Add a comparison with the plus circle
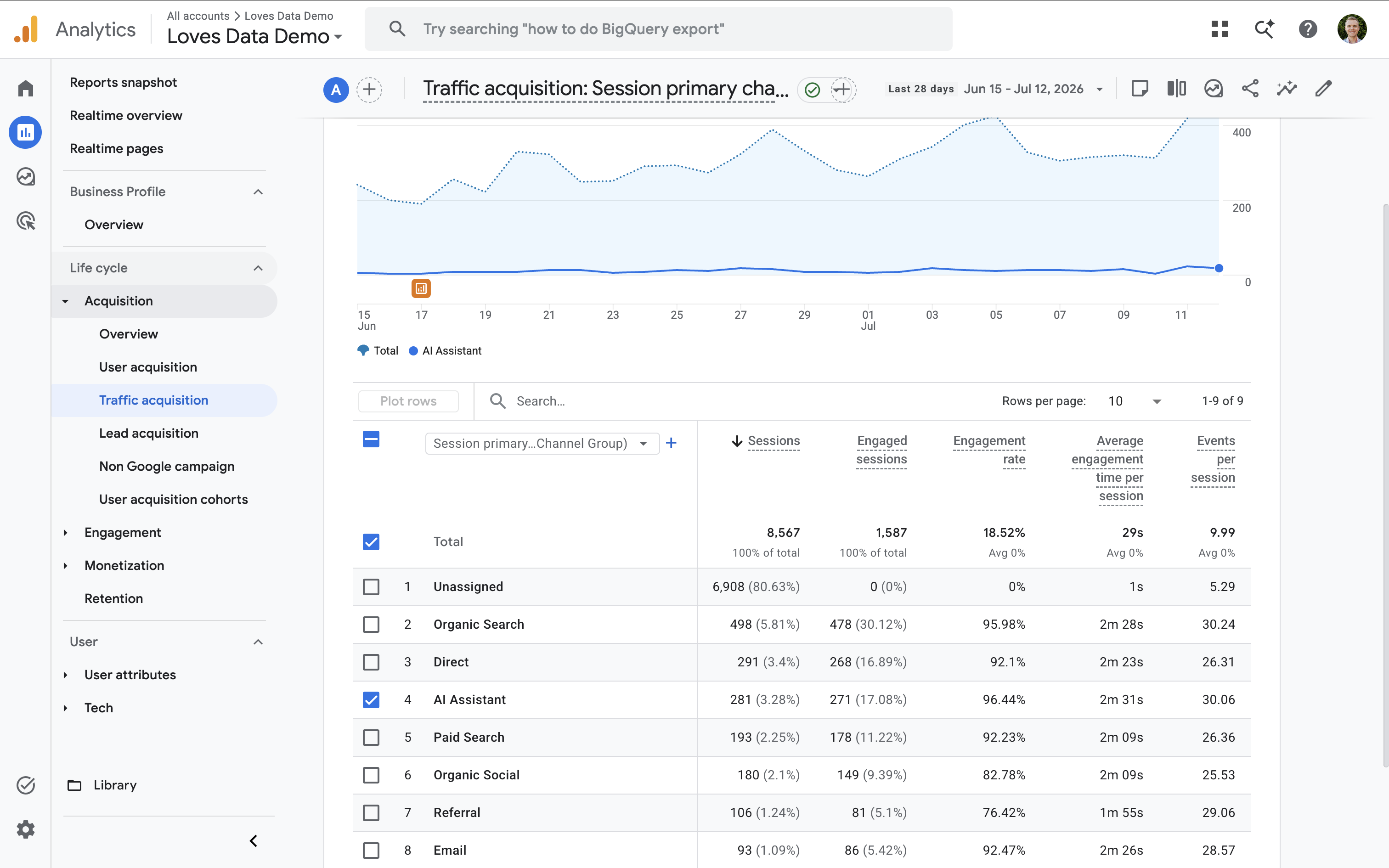The height and width of the screenshot is (868, 1389). [369, 90]
